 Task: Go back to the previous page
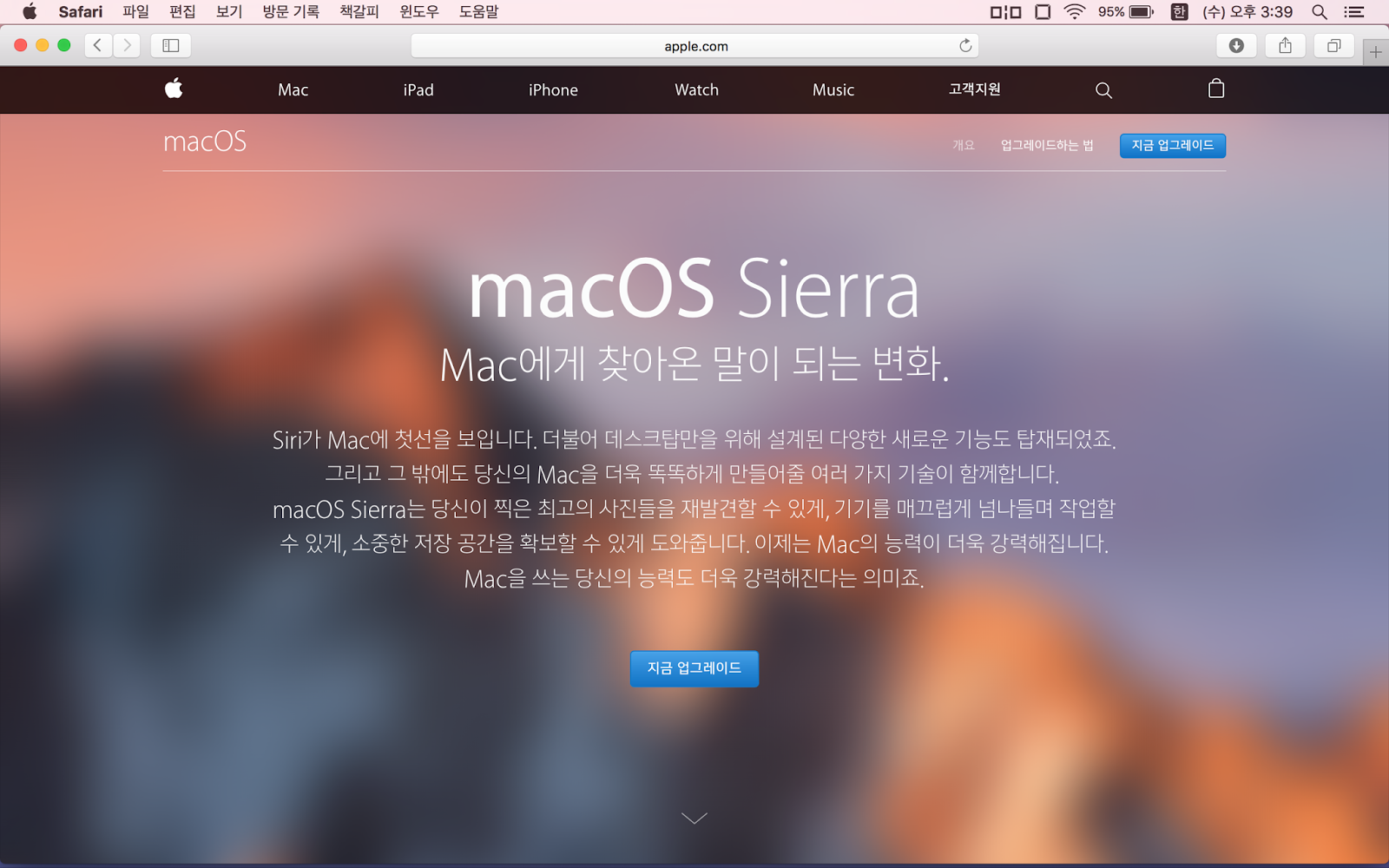click(x=98, y=45)
